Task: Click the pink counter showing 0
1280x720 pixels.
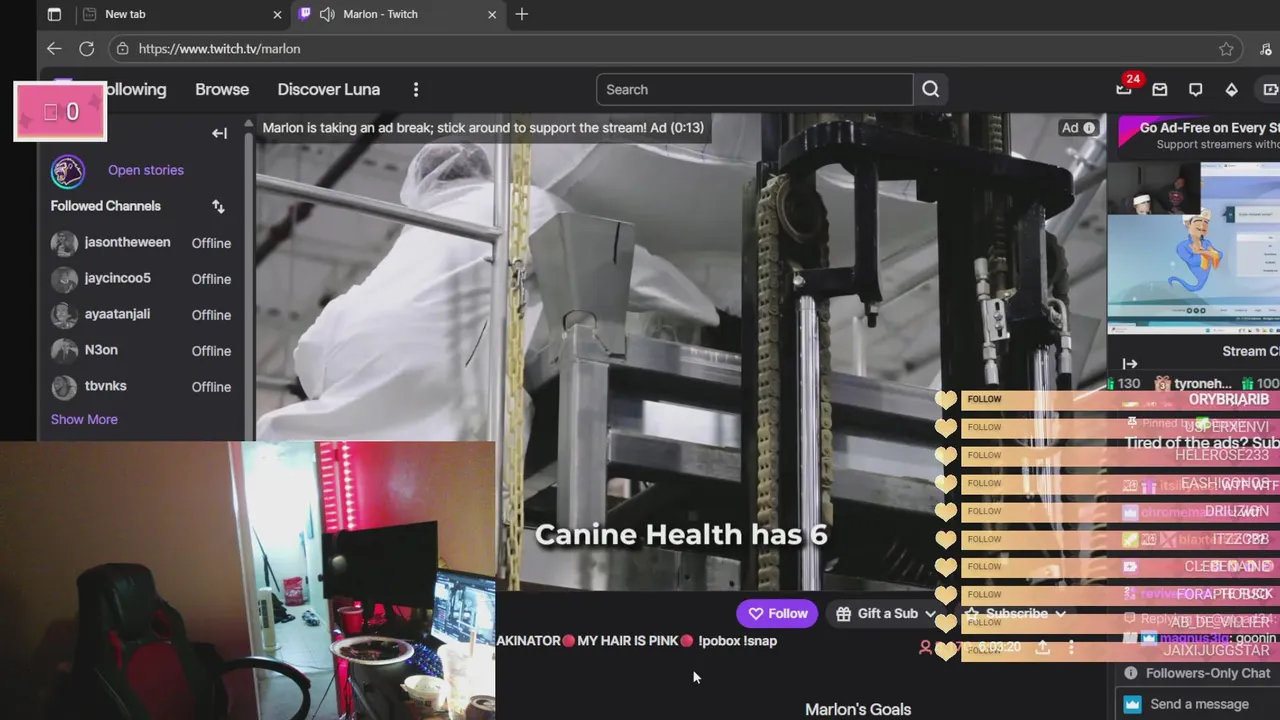Action: point(60,112)
